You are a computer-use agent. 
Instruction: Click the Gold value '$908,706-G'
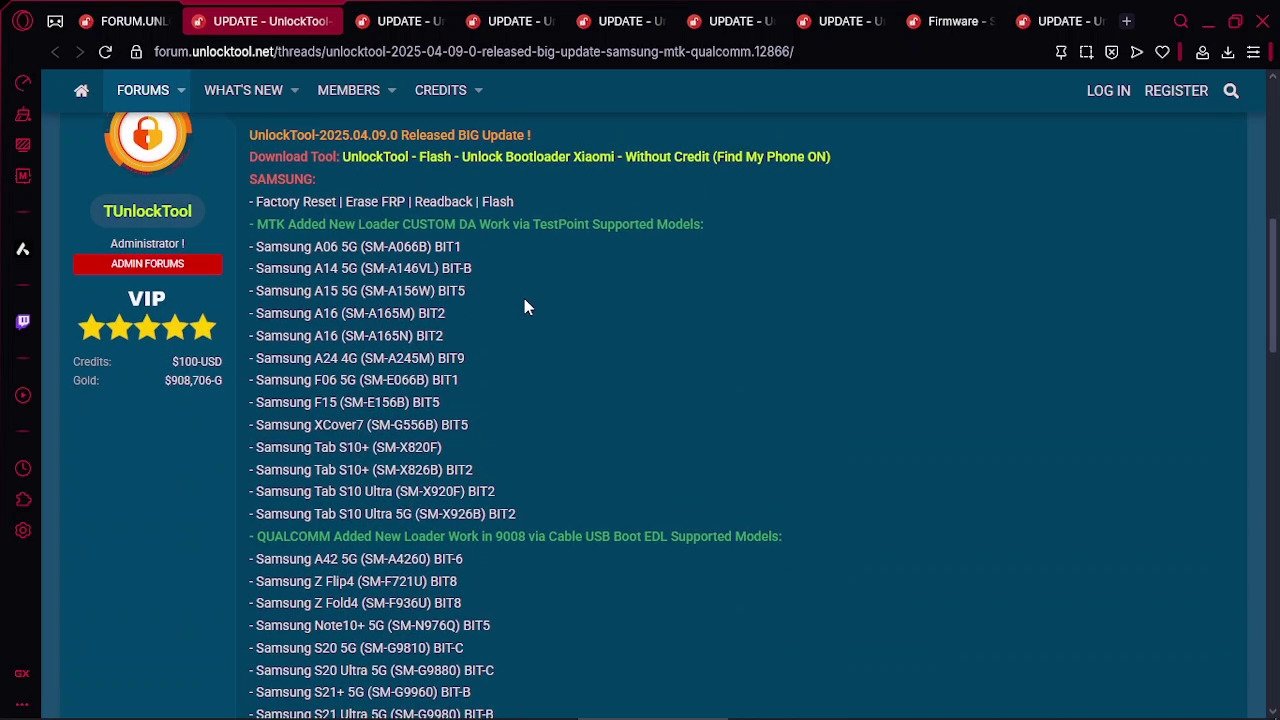pyautogui.click(x=193, y=380)
